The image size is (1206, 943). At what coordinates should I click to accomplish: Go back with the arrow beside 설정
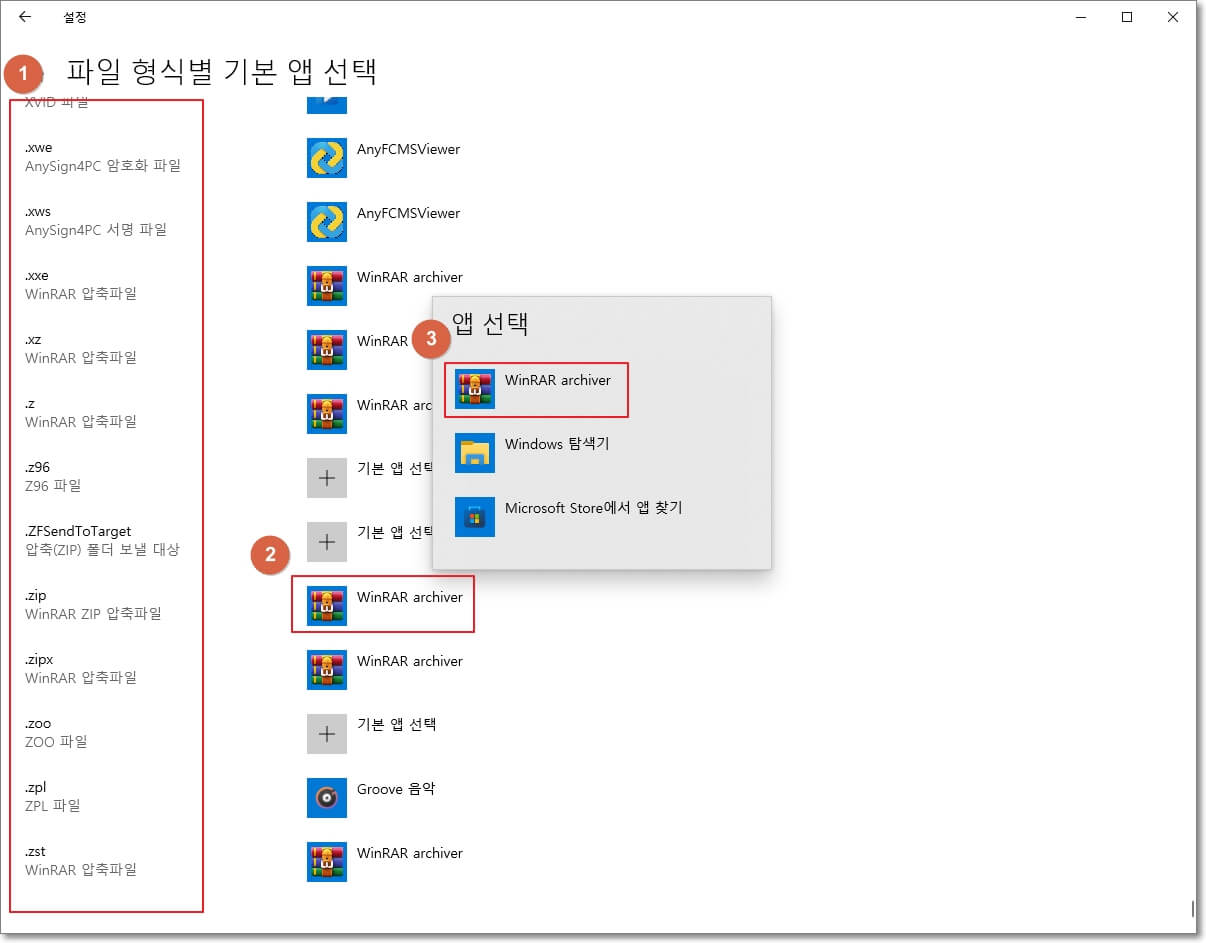[25, 17]
